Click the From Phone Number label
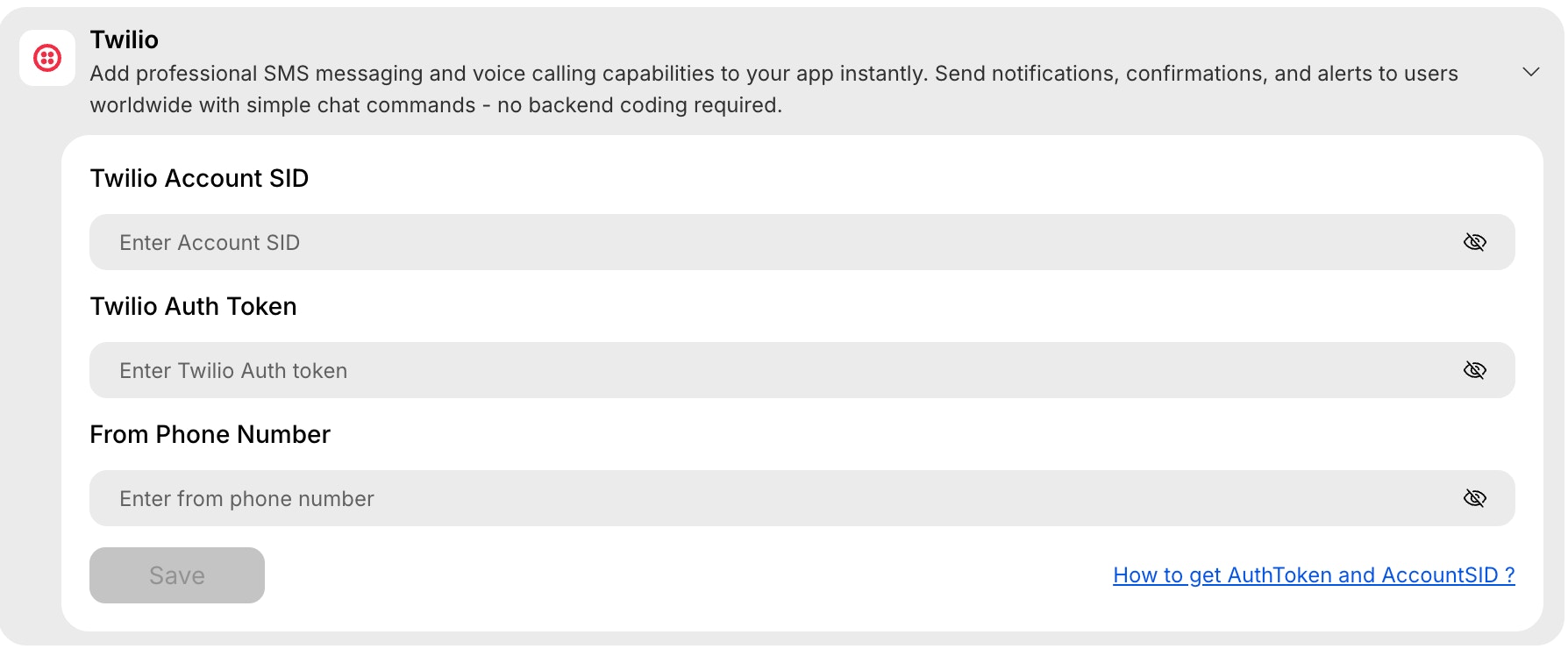This screenshot has width=1568, height=649. pos(210,434)
